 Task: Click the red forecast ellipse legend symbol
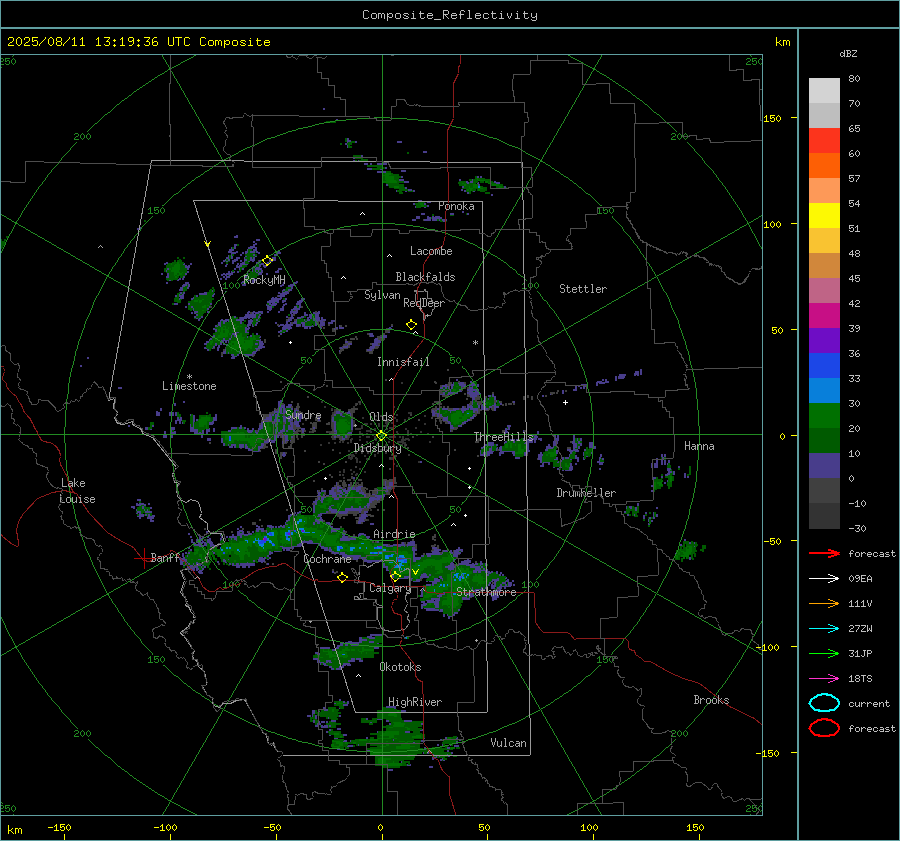[x=824, y=728]
